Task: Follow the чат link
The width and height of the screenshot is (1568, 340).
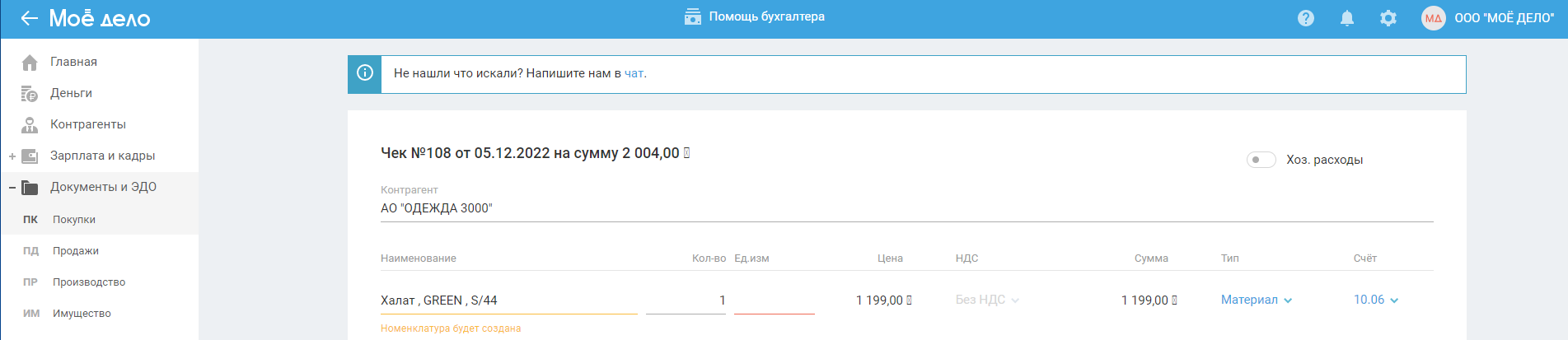Action: pyautogui.click(x=634, y=73)
